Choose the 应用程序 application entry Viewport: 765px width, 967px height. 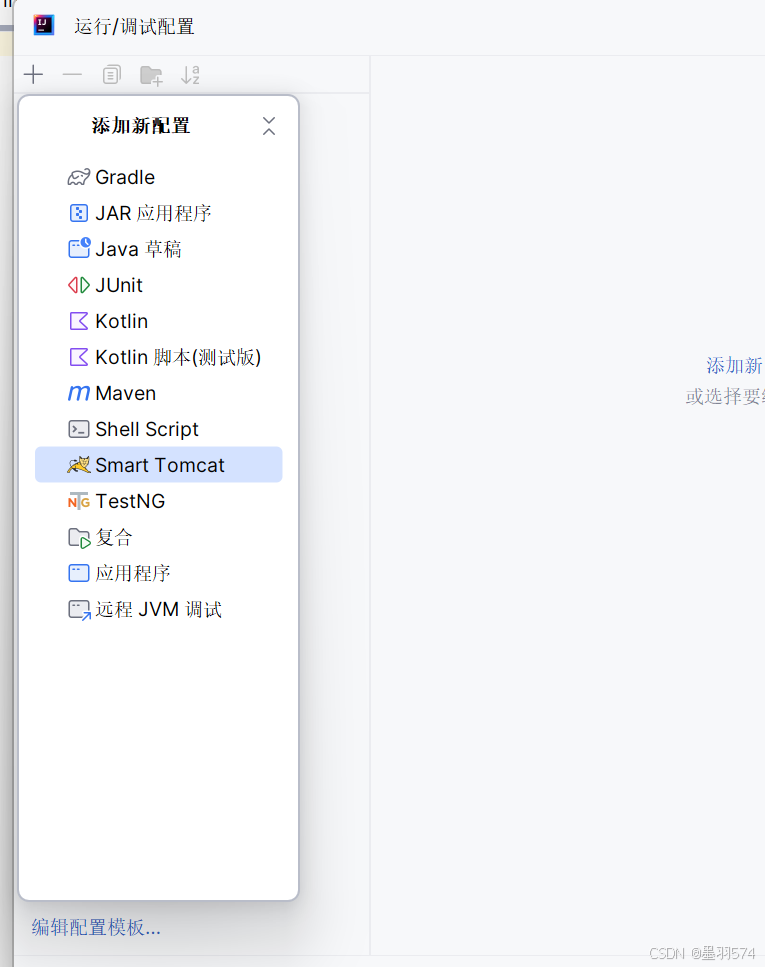click(159, 573)
